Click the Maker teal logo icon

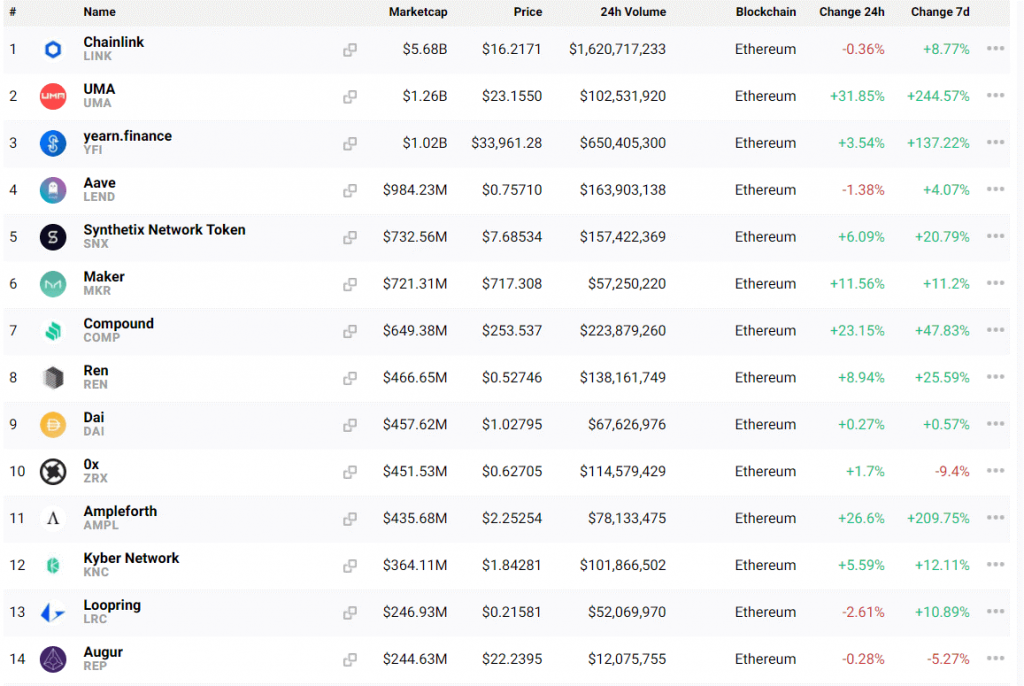click(53, 284)
